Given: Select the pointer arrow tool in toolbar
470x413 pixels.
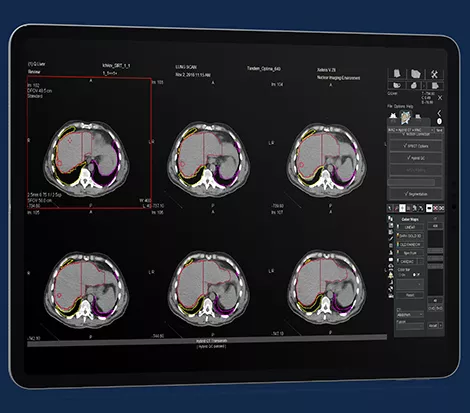Looking at the screenshot, I should [390, 208].
